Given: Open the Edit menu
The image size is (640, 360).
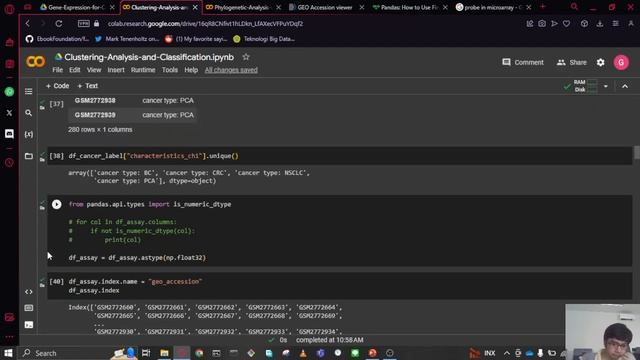Looking at the screenshot, I should pos(75,70).
